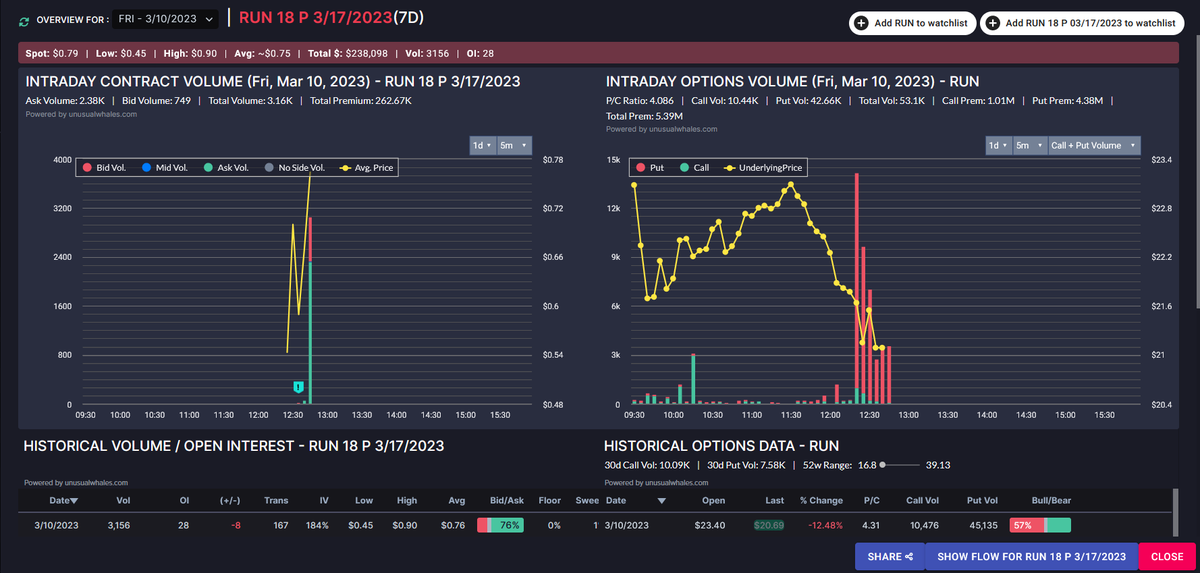This screenshot has width=1200, height=573.
Task: Sort by the P/C column header
Action: tap(871, 500)
